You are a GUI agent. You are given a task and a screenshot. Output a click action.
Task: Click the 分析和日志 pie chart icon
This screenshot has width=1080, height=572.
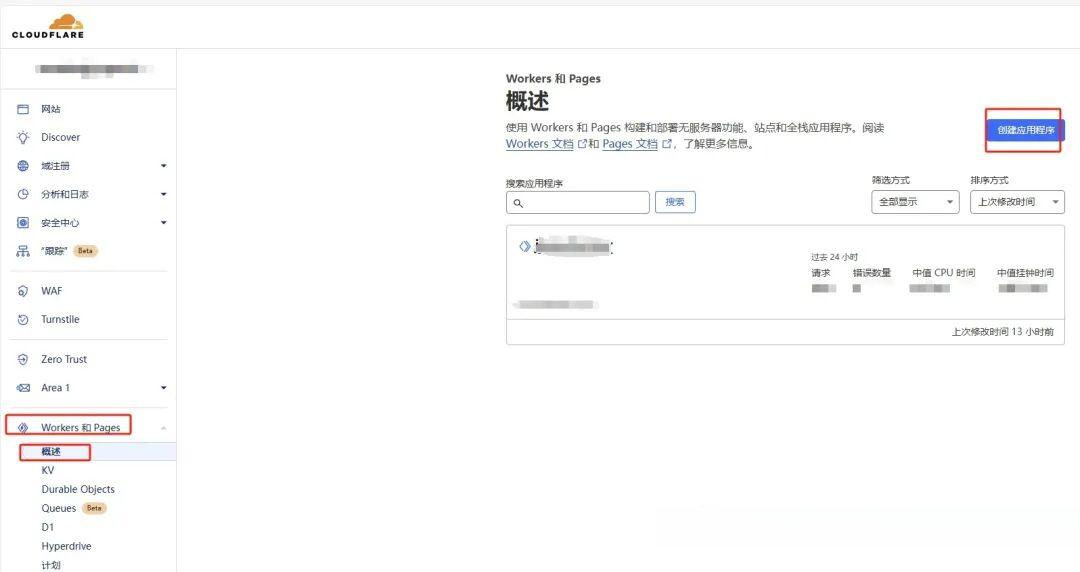pyautogui.click(x=23, y=194)
